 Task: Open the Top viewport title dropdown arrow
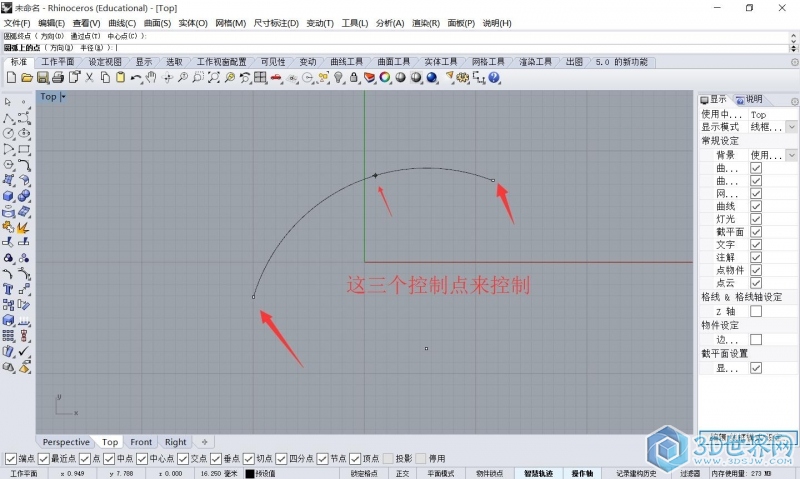(63, 96)
